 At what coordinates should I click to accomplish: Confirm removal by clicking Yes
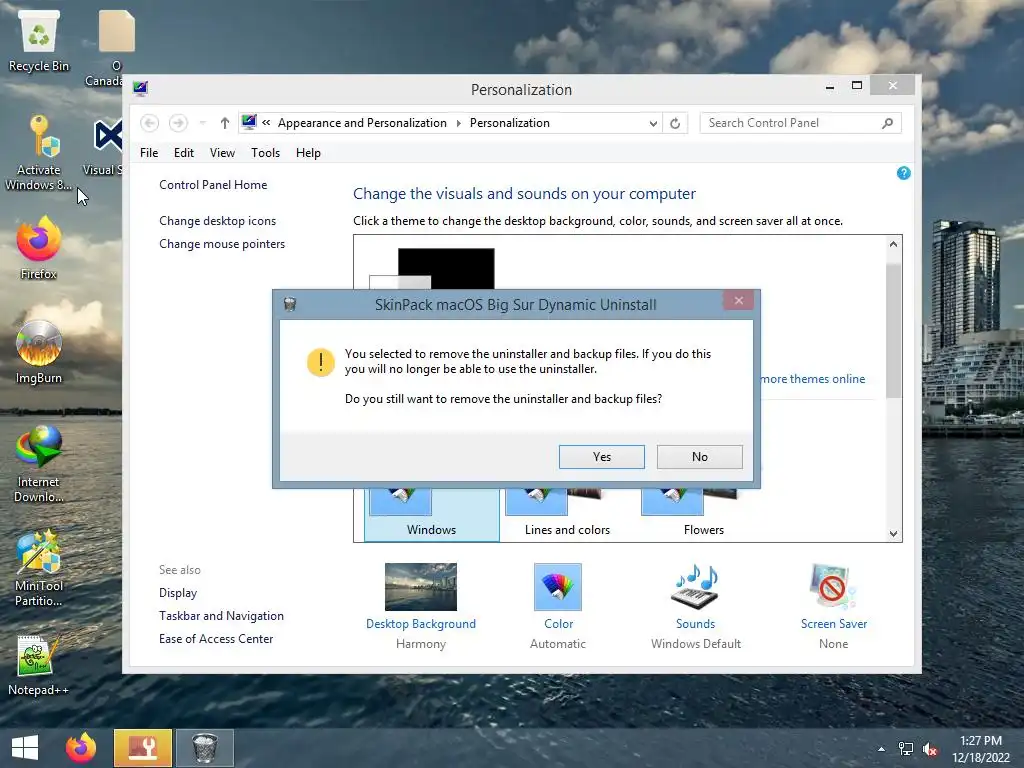click(601, 456)
